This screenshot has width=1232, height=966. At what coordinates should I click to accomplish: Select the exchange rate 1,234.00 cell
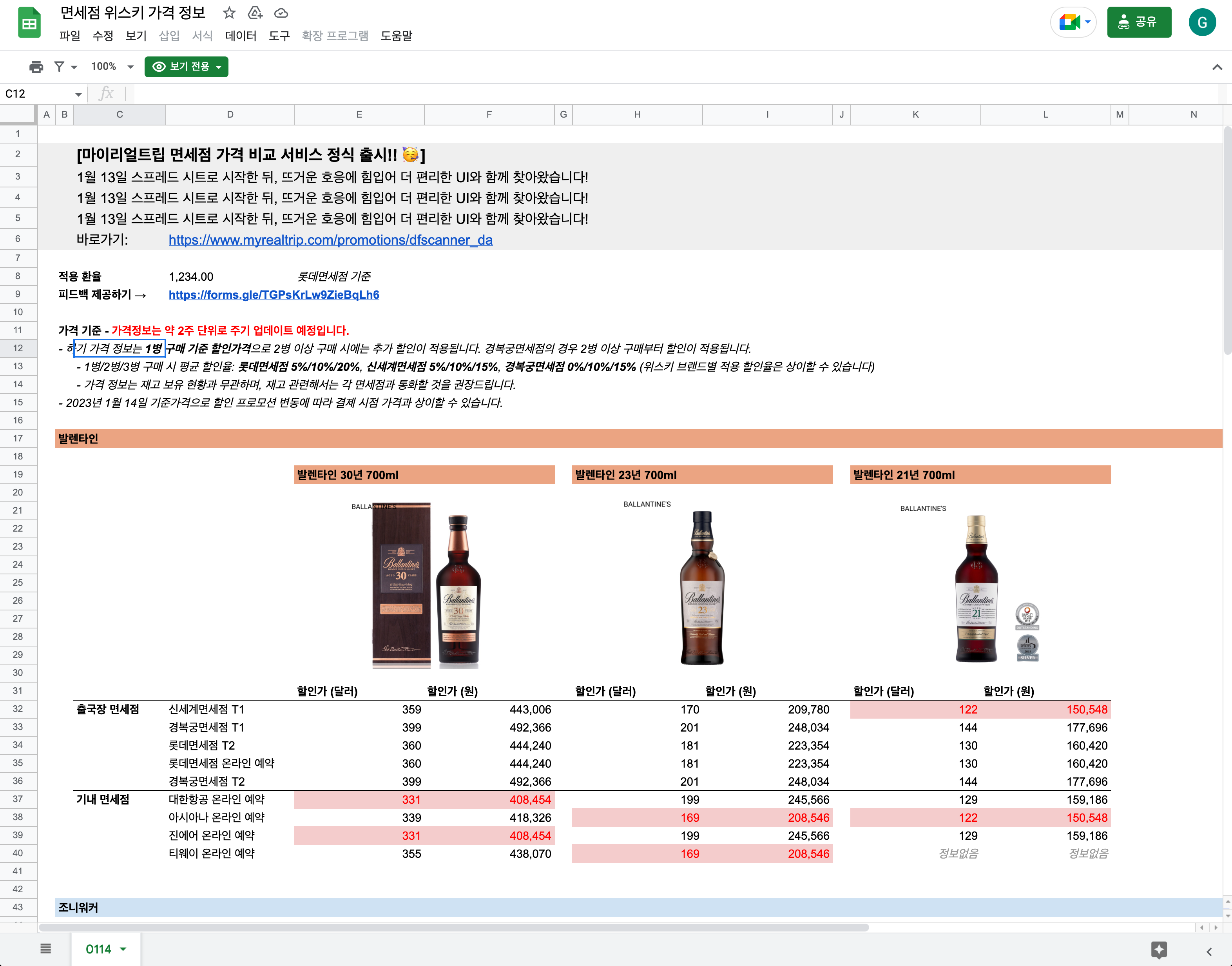pyautogui.click(x=230, y=276)
